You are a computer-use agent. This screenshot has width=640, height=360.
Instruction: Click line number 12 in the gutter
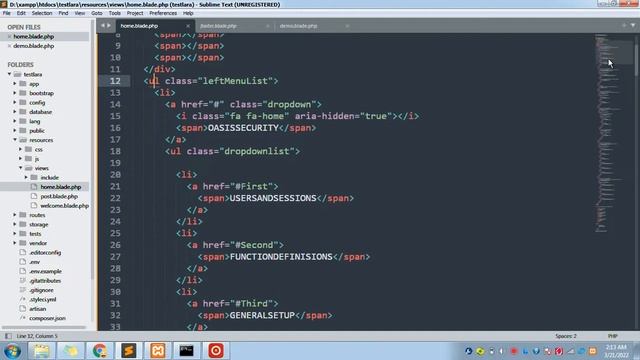click(115, 81)
